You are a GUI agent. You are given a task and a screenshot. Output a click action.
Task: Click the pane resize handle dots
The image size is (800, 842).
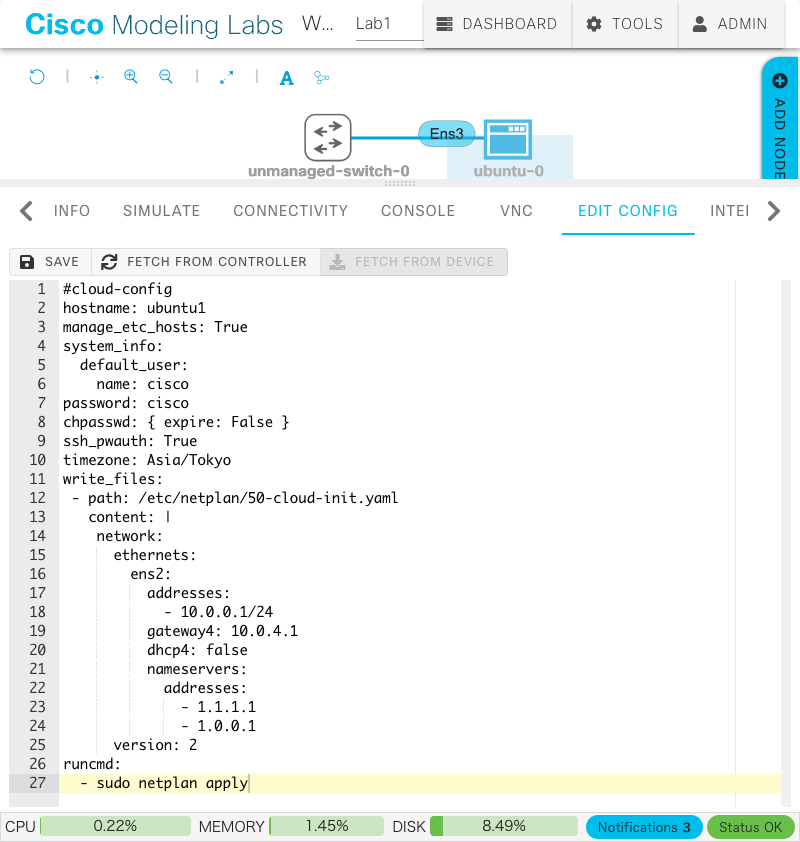tap(400, 184)
